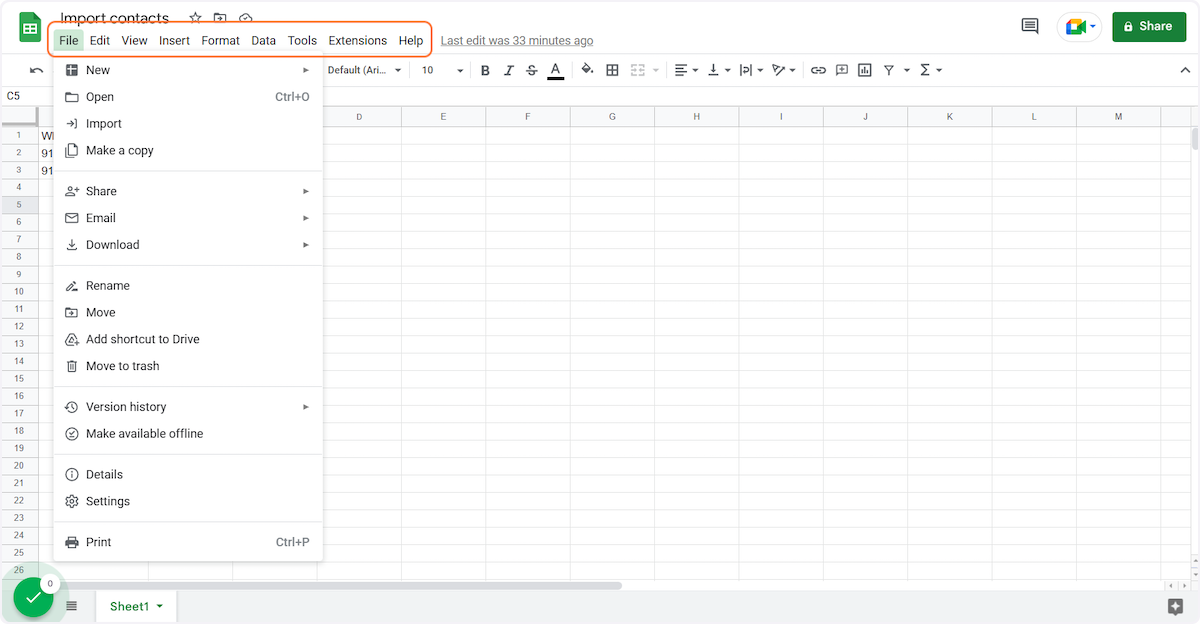Expand the Download submenu
1200x624 pixels.
(x=188, y=245)
